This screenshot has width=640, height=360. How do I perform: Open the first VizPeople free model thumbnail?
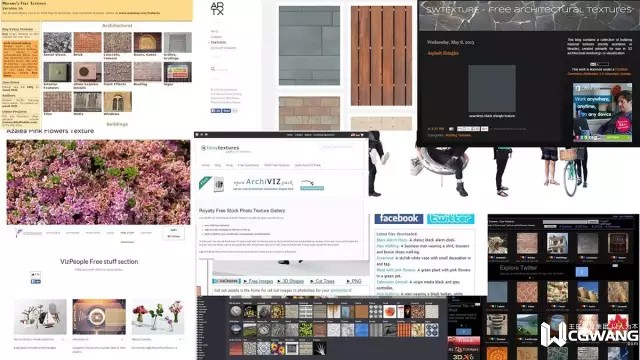pos(40,317)
